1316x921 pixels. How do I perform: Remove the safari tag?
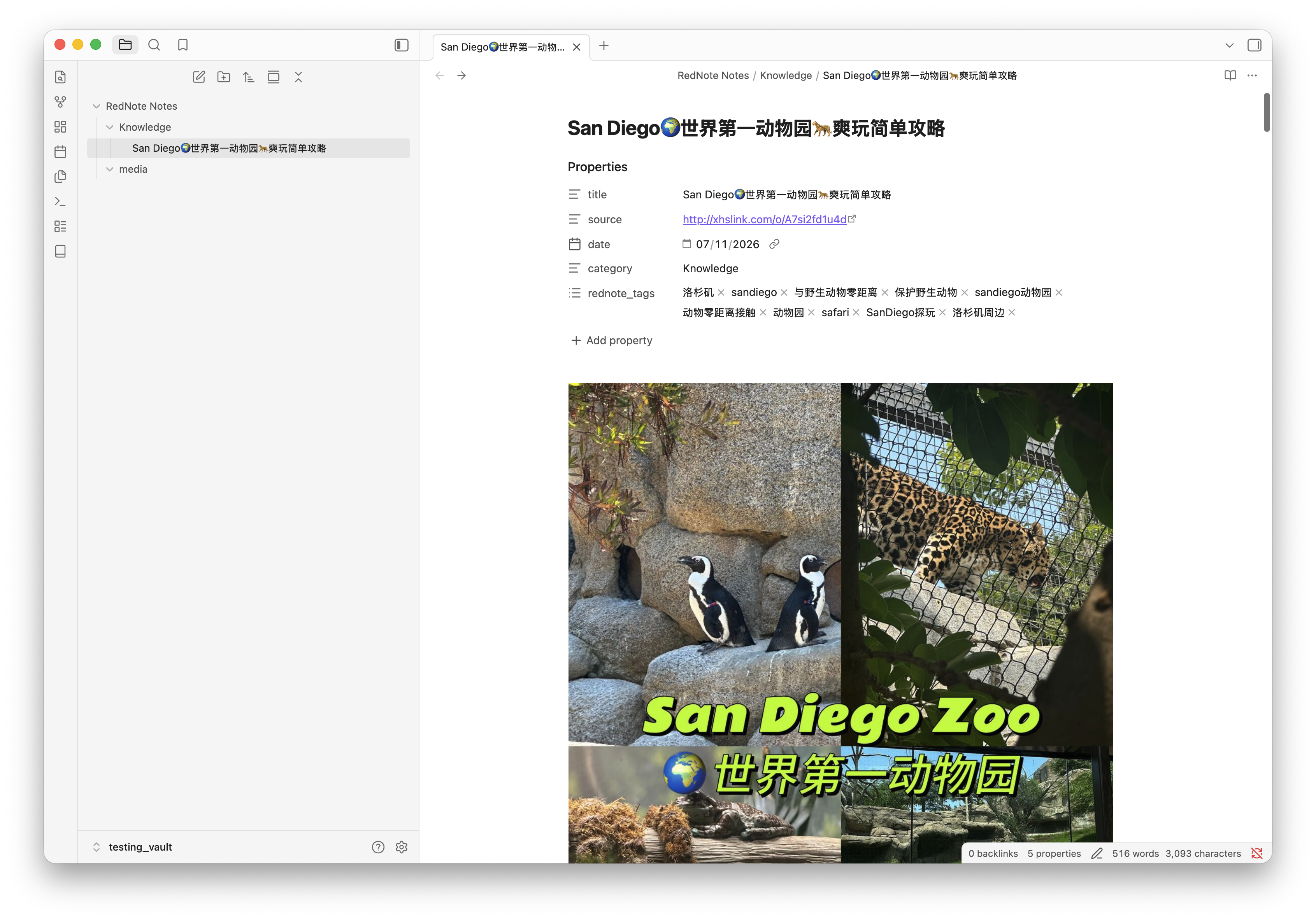click(x=856, y=313)
